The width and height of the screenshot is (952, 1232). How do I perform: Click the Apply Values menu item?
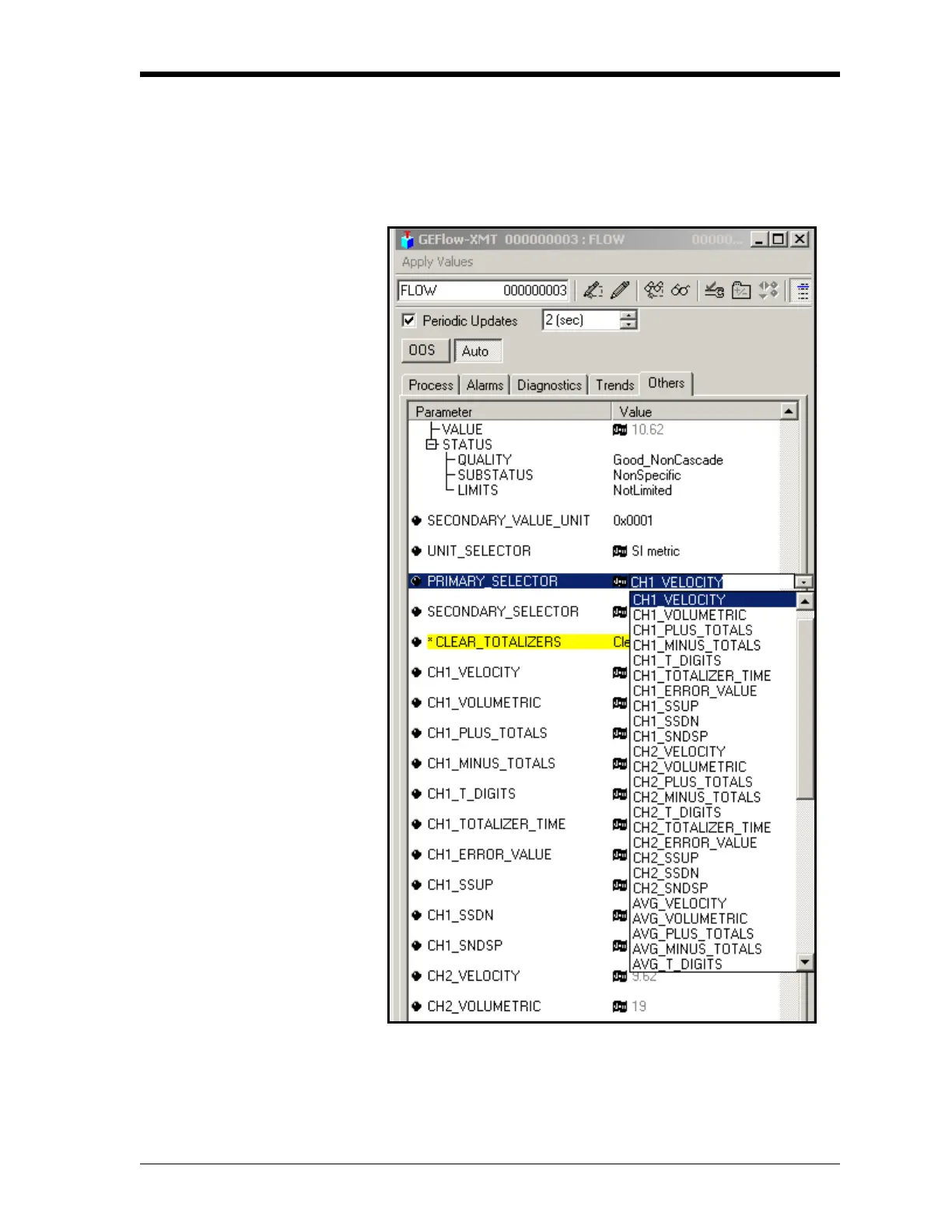coord(437,262)
